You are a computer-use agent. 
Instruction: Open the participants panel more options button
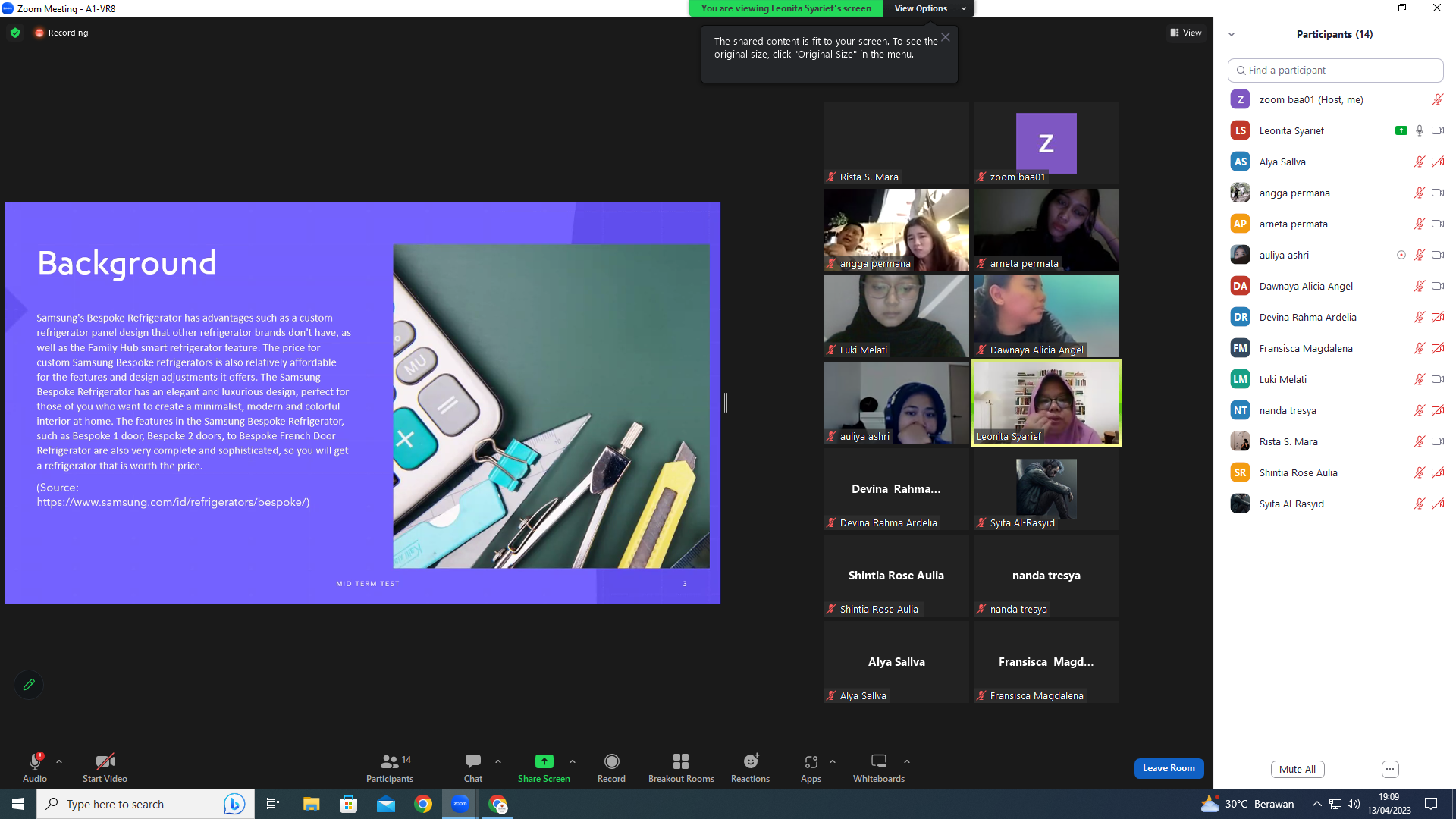click(1390, 769)
